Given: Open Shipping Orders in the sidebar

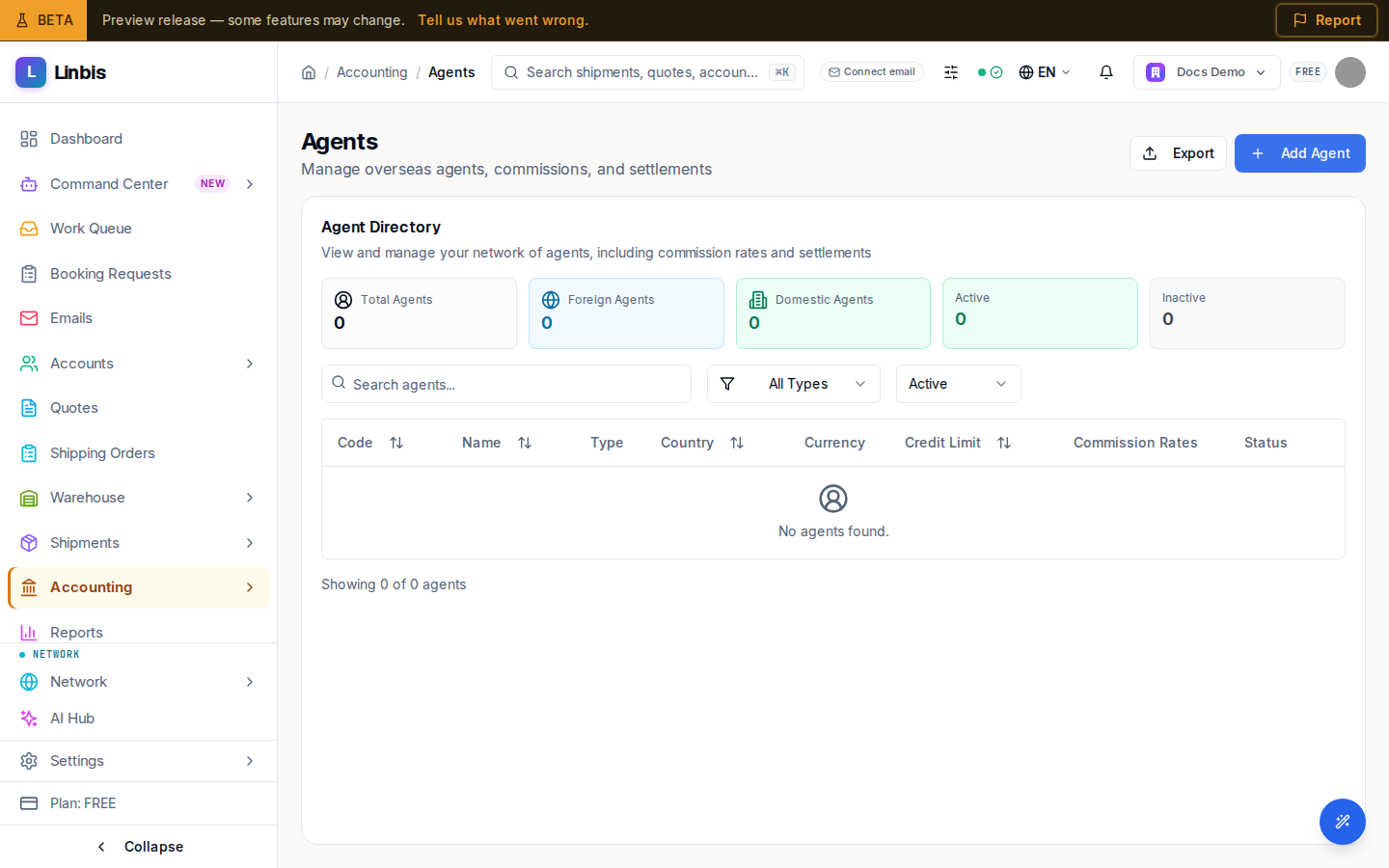Looking at the screenshot, I should point(138,453).
